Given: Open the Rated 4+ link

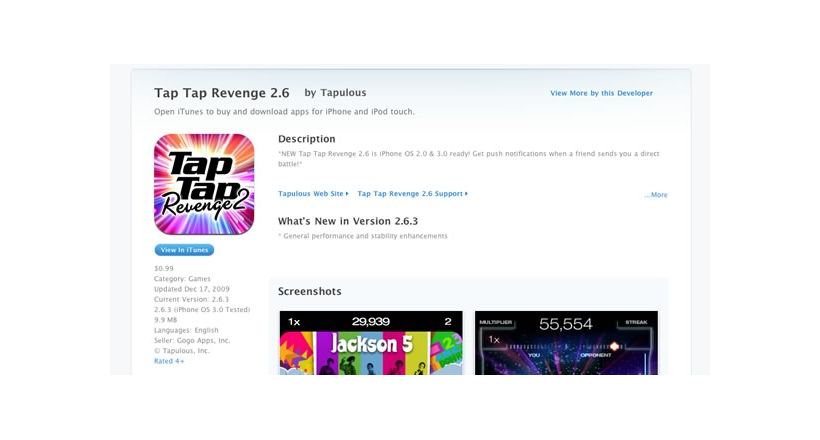Looking at the screenshot, I should point(169,361).
